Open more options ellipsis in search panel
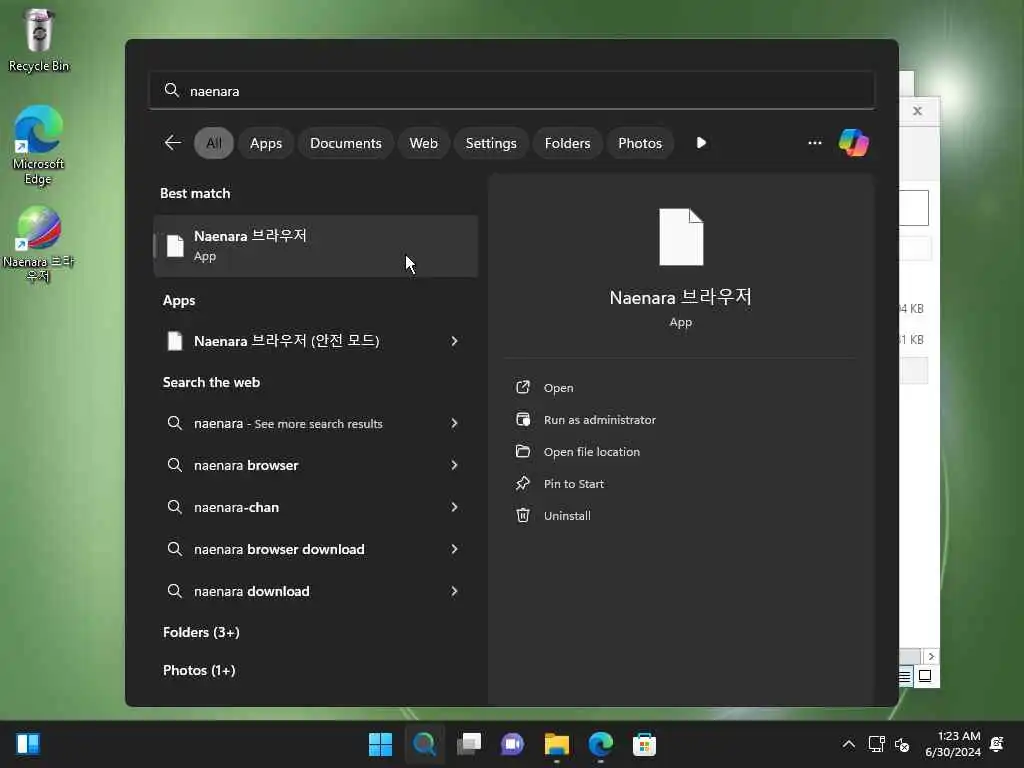 pyautogui.click(x=814, y=142)
